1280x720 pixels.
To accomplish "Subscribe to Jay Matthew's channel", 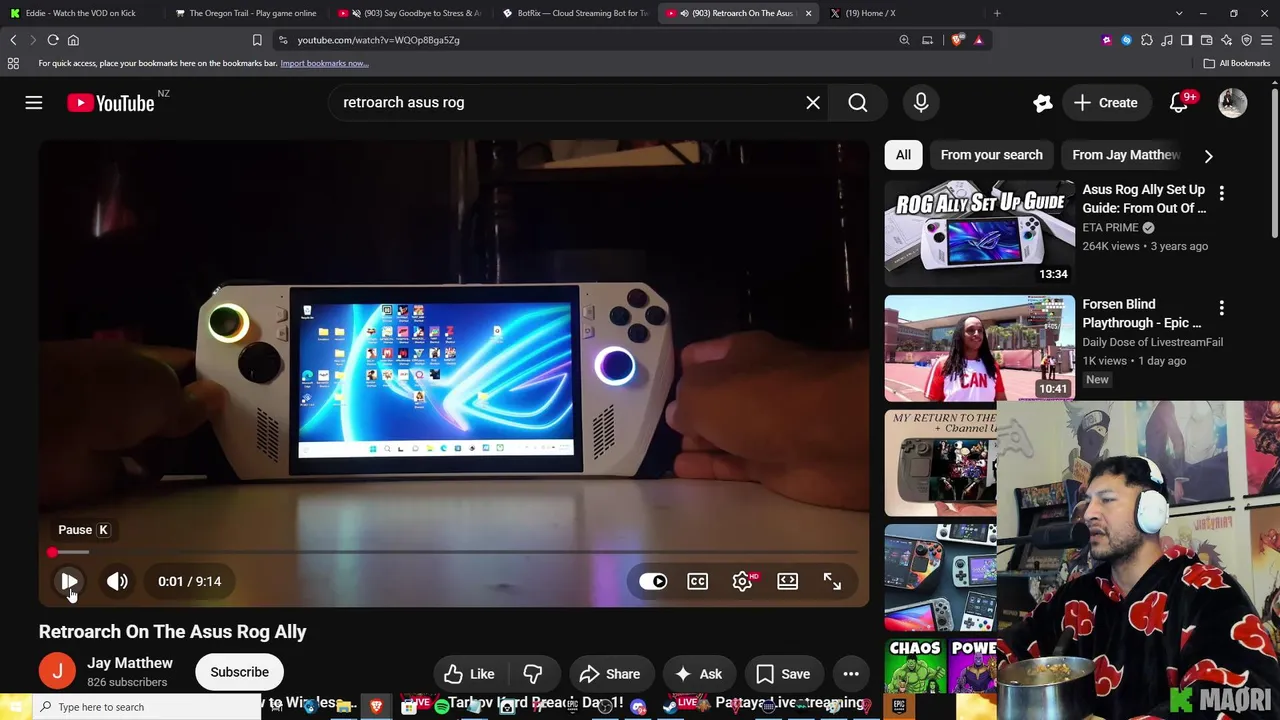I will pyautogui.click(x=239, y=672).
